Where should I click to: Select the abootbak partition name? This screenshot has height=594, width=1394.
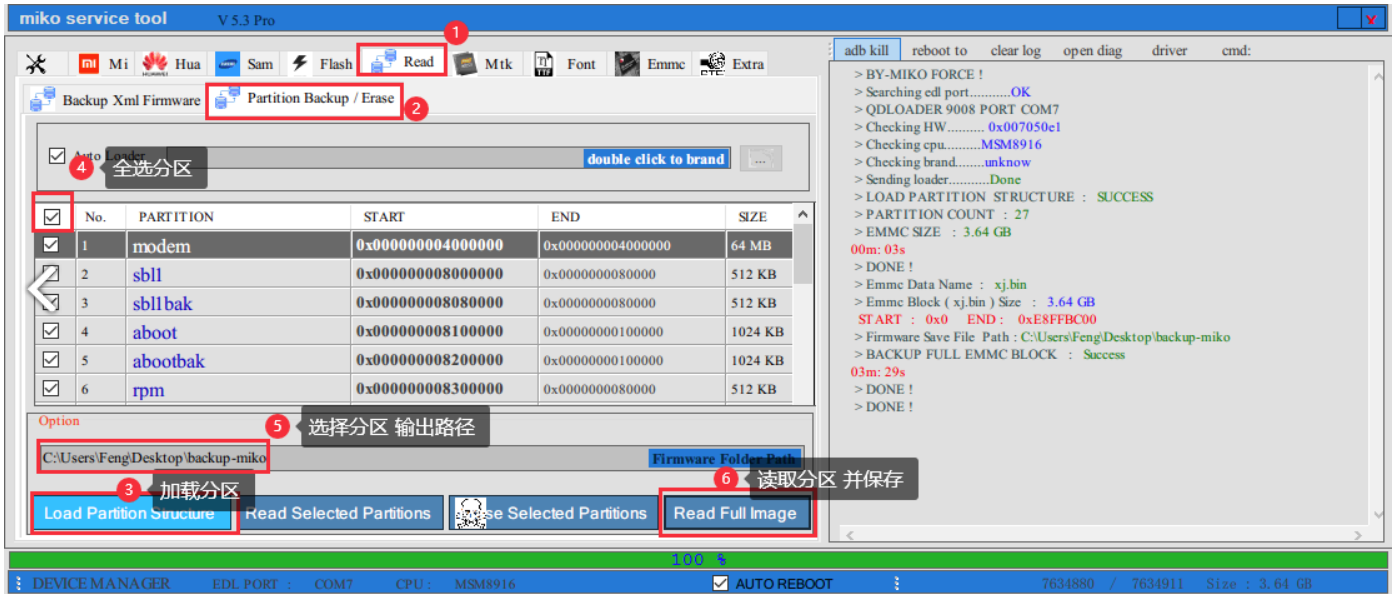pos(168,361)
